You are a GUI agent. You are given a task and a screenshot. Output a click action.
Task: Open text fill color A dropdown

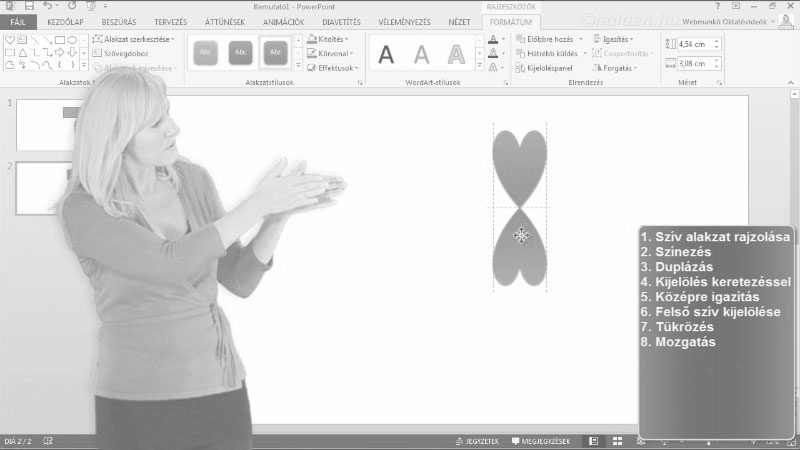[503, 39]
